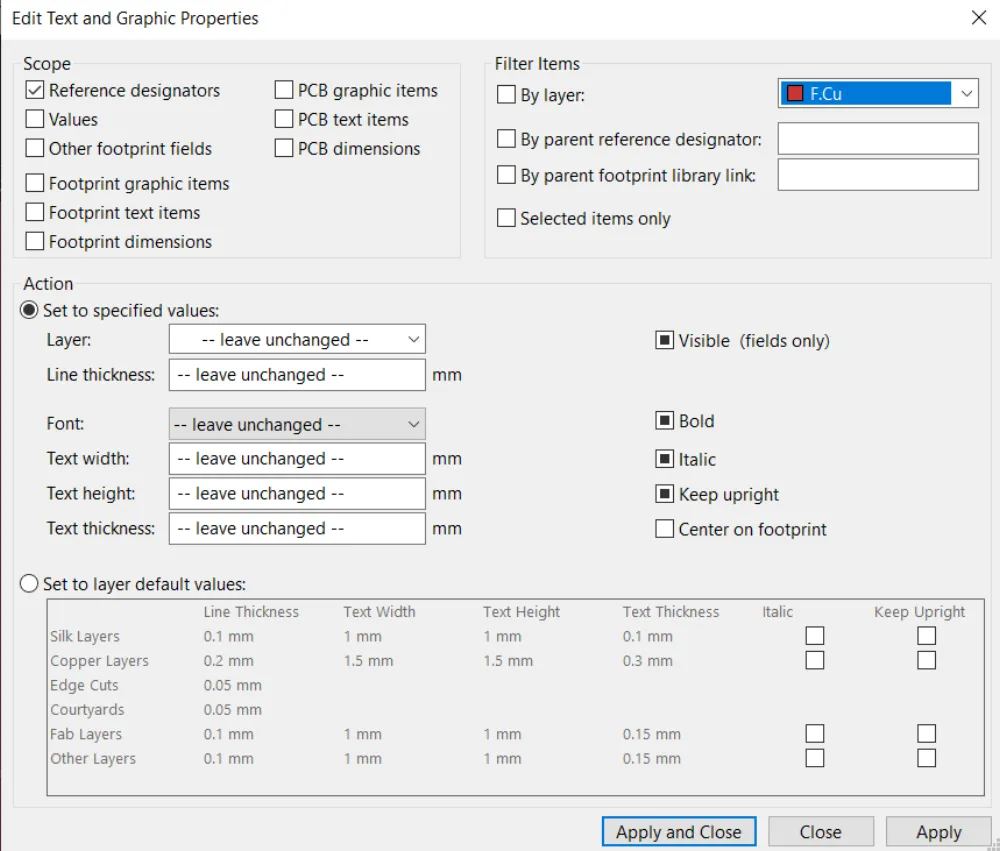Toggle the Keep upright checkbox
Viewport: 1000px width, 851px height.
coord(665,494)
